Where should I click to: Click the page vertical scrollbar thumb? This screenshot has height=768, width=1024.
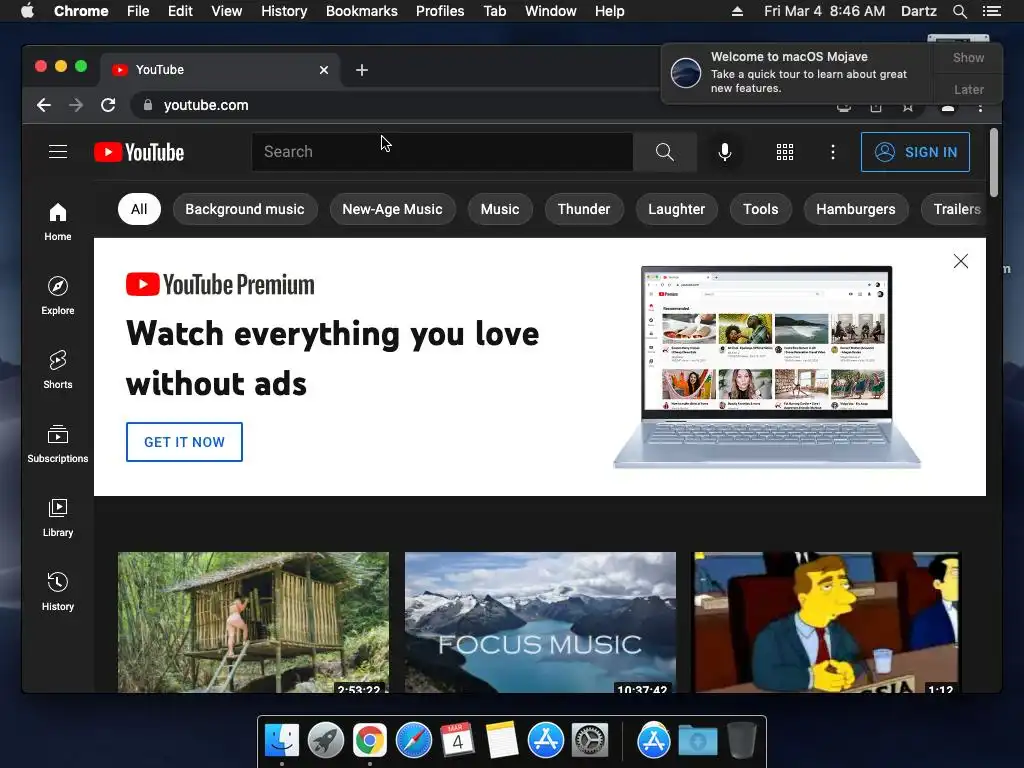click(993, 162)
